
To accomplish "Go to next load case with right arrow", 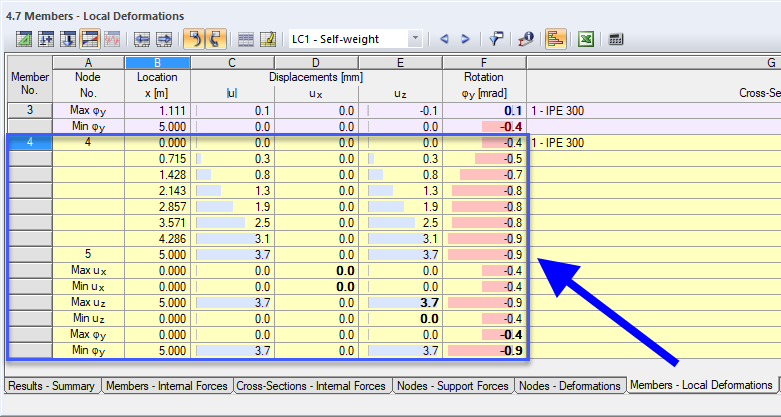I will pos(465,39).
